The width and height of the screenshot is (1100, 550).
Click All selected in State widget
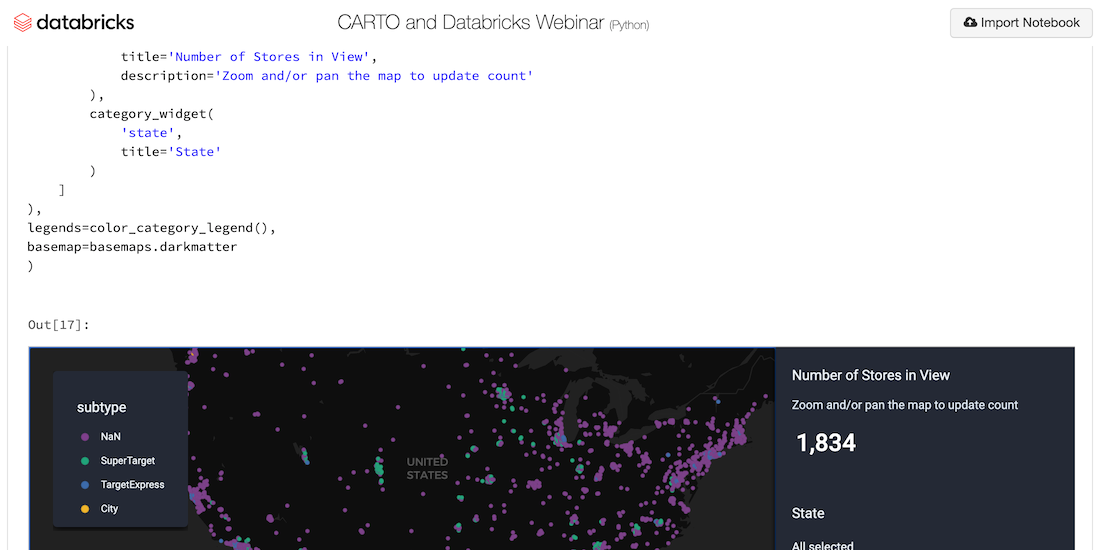tap(822, 545)
